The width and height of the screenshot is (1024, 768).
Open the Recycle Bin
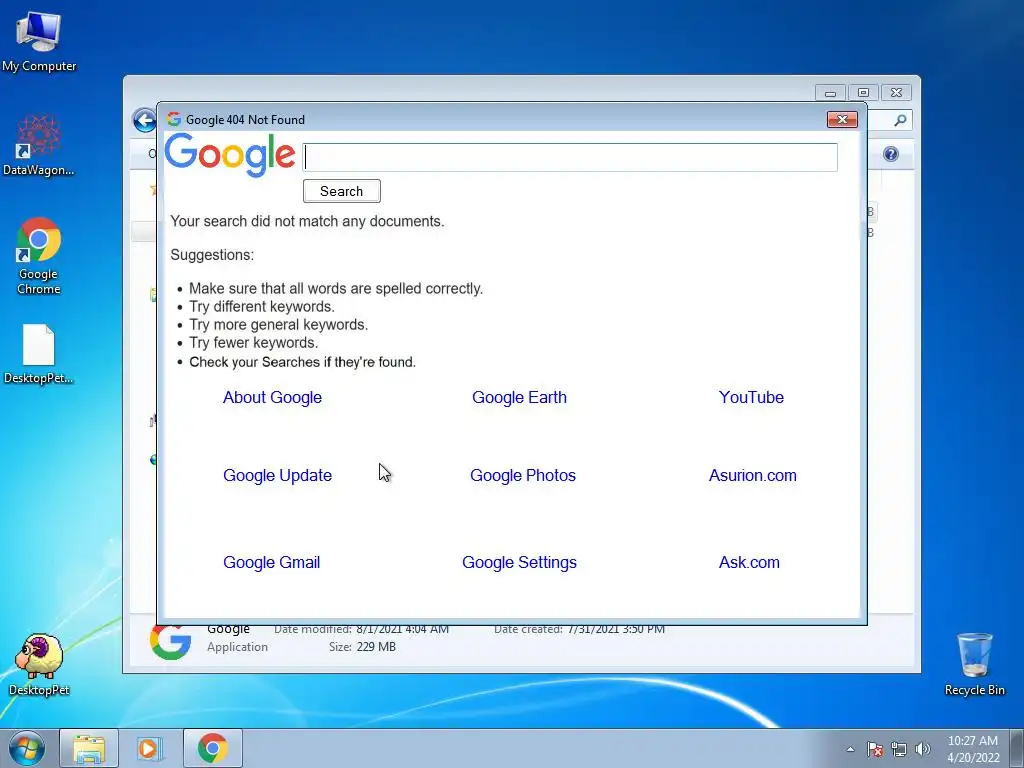974,664
